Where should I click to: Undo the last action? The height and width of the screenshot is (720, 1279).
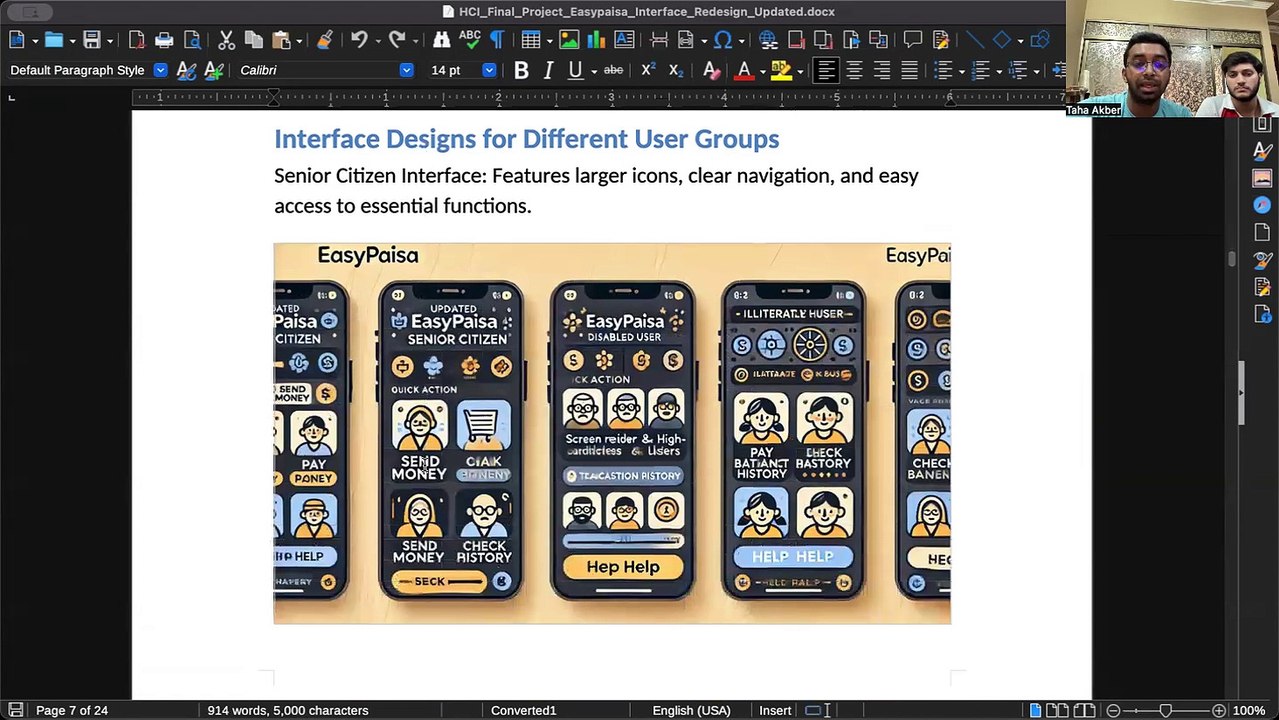(358, 40)
